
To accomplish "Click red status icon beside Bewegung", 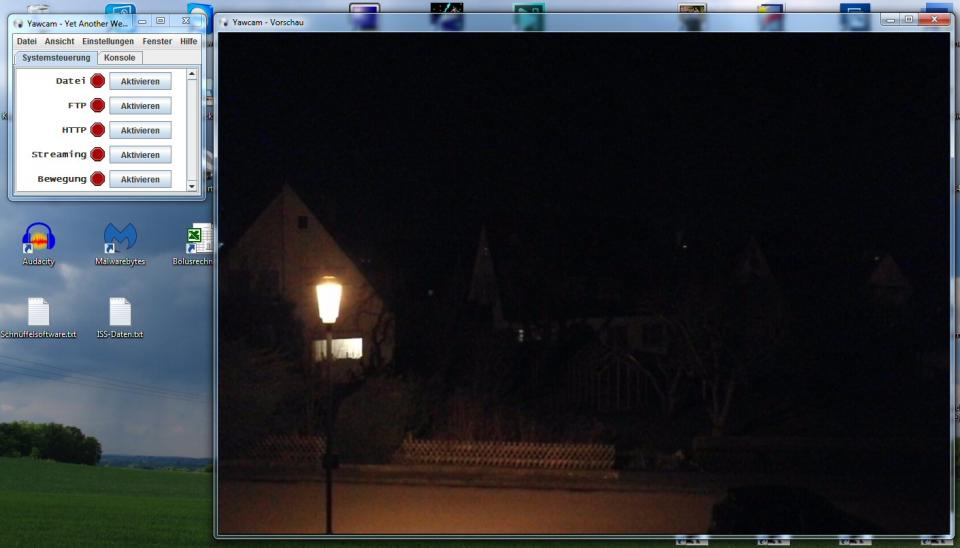I will (98, 179).
